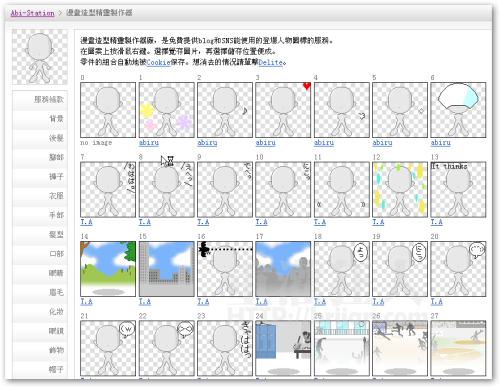Screen dimensions: 500x387
Task: Choose background 21 with 'w' speech bubble
Action: coord(108,348)
